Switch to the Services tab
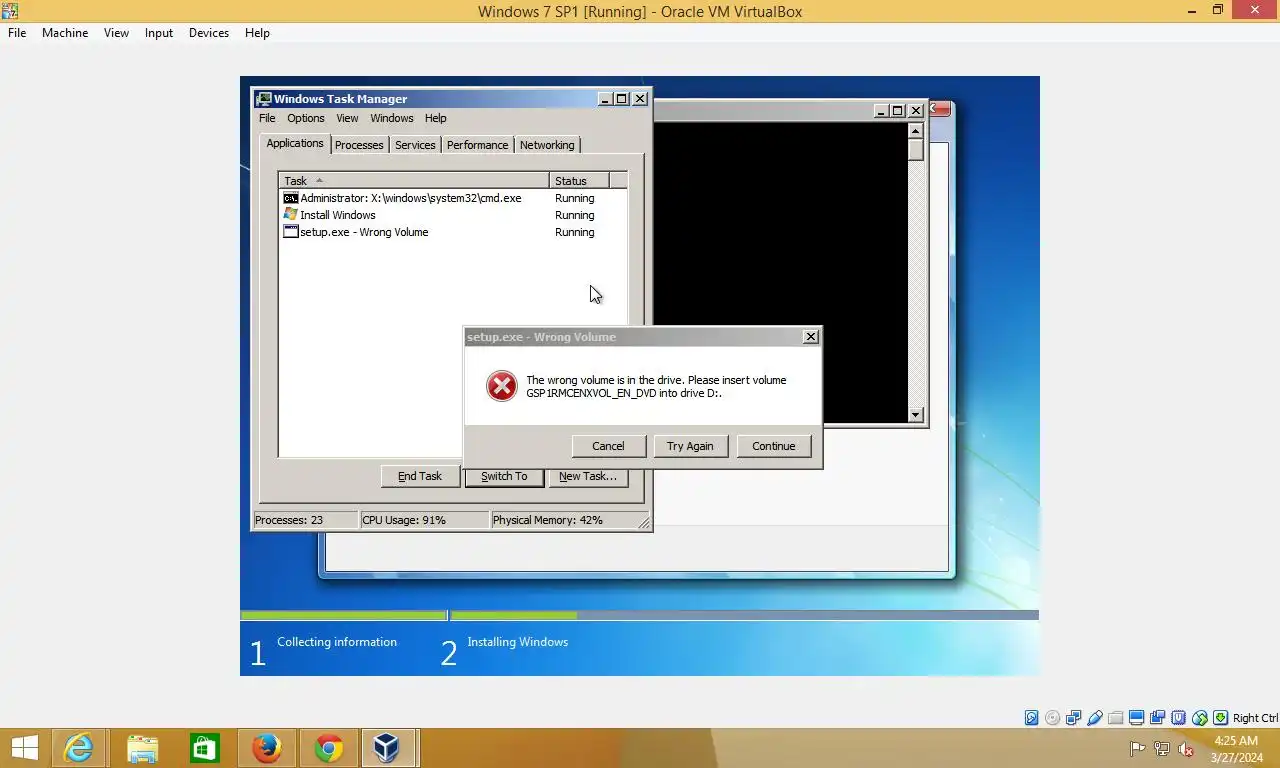Screen dimensions: 1280x768 click(x=415, y=145)
